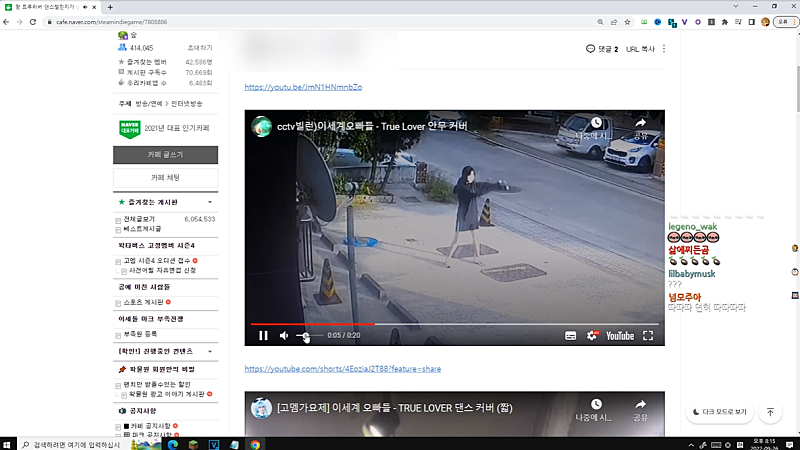
Task: Open a new tab with plus
Action: coord(110,7)
